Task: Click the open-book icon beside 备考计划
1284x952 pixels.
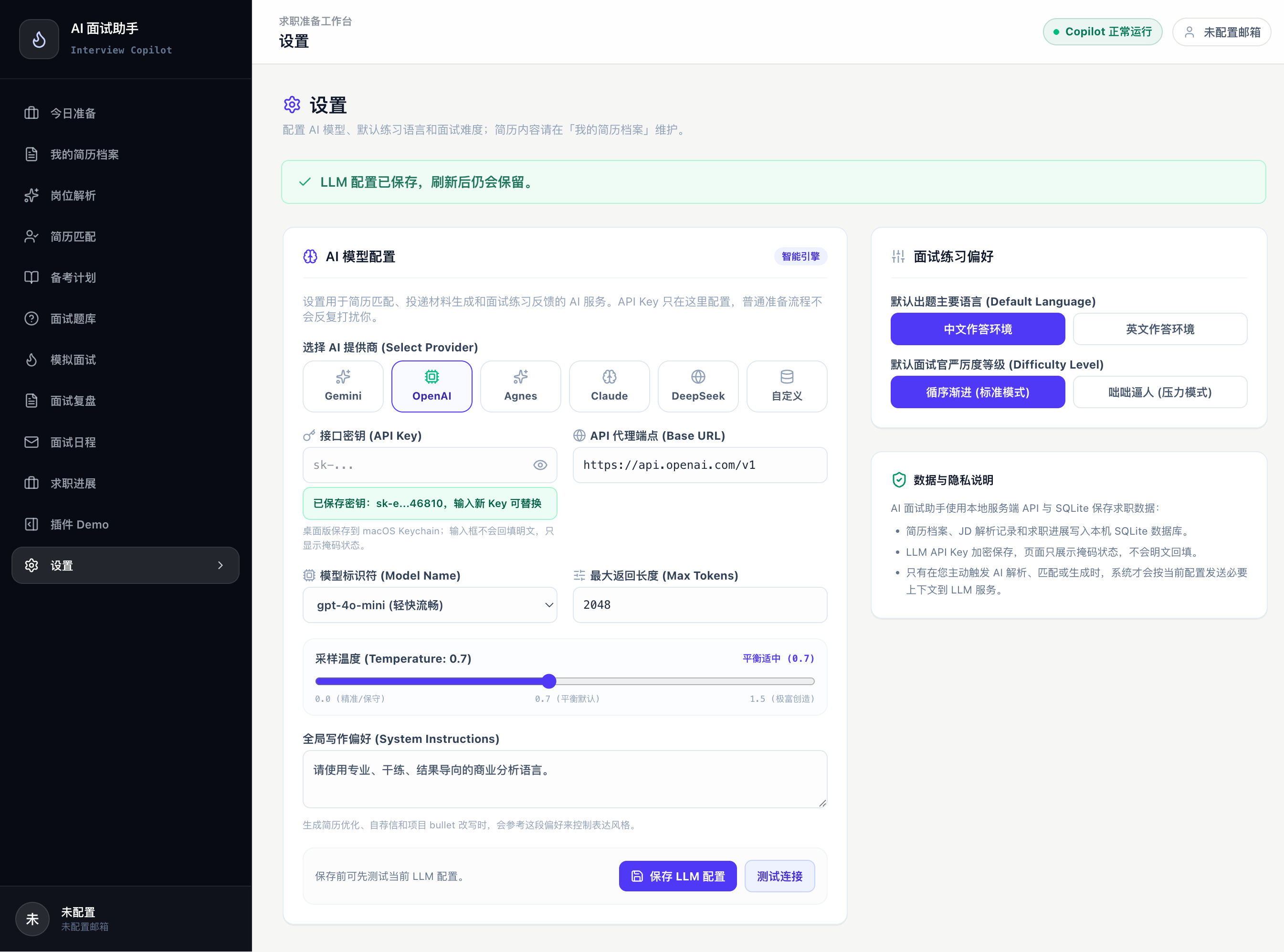Action: point(32,277)
